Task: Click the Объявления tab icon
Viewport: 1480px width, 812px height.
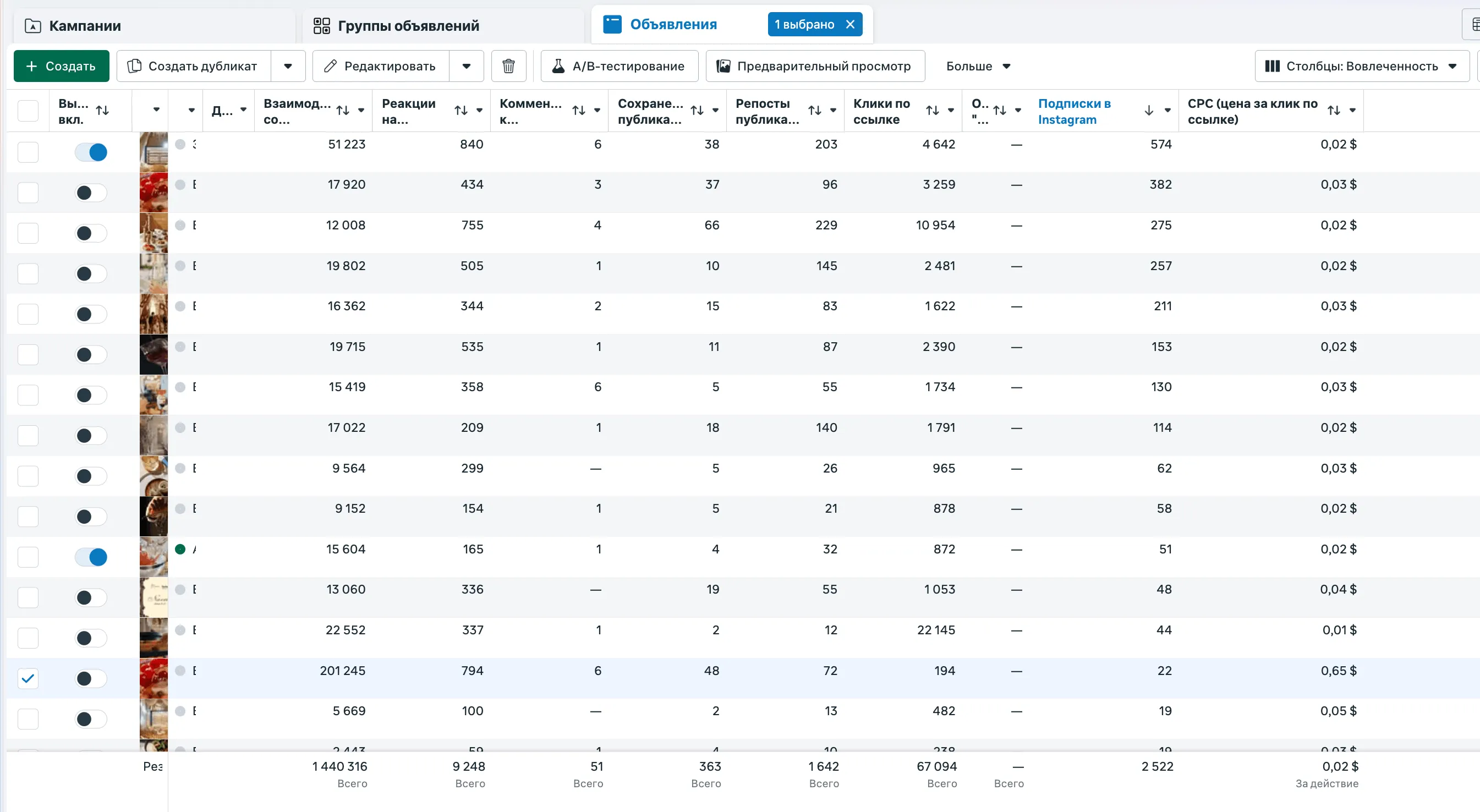Action: pos(612,24)
